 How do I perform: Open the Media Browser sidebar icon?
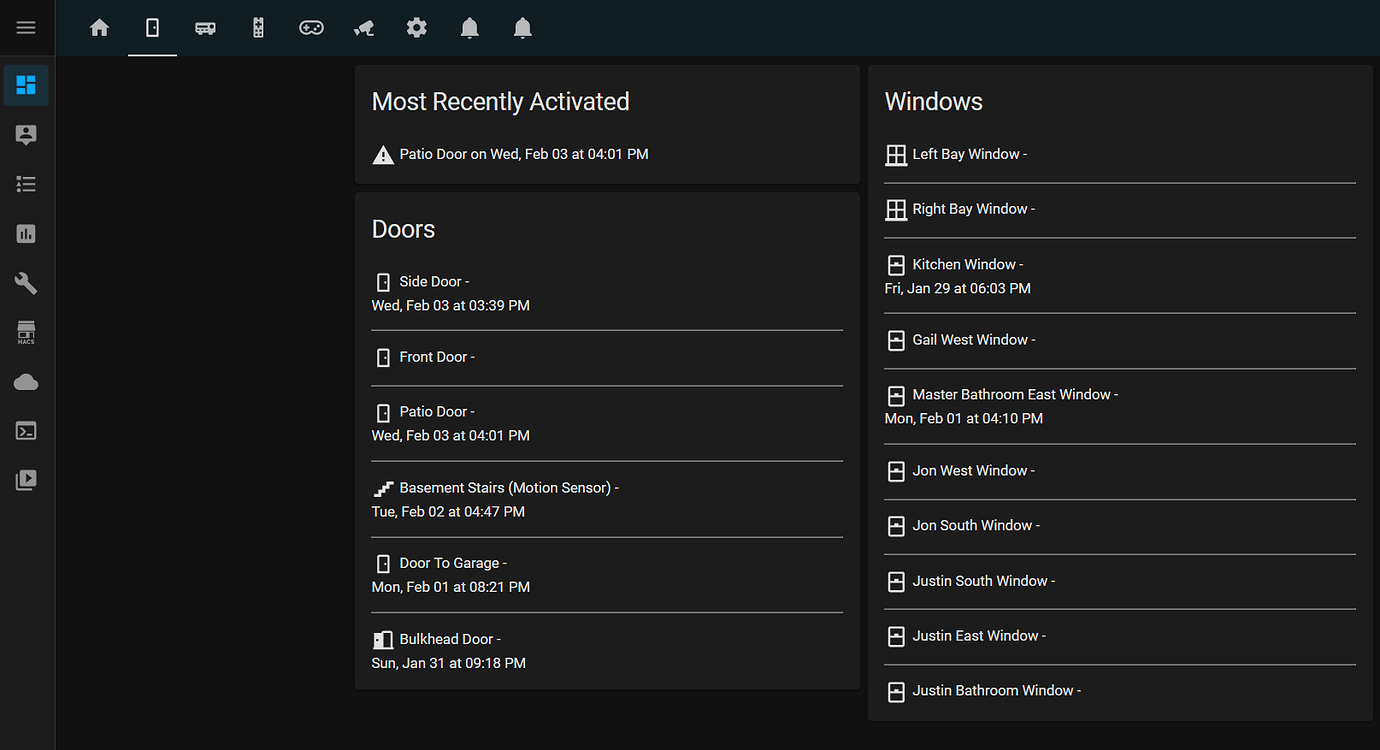click(x=26, y=480)
